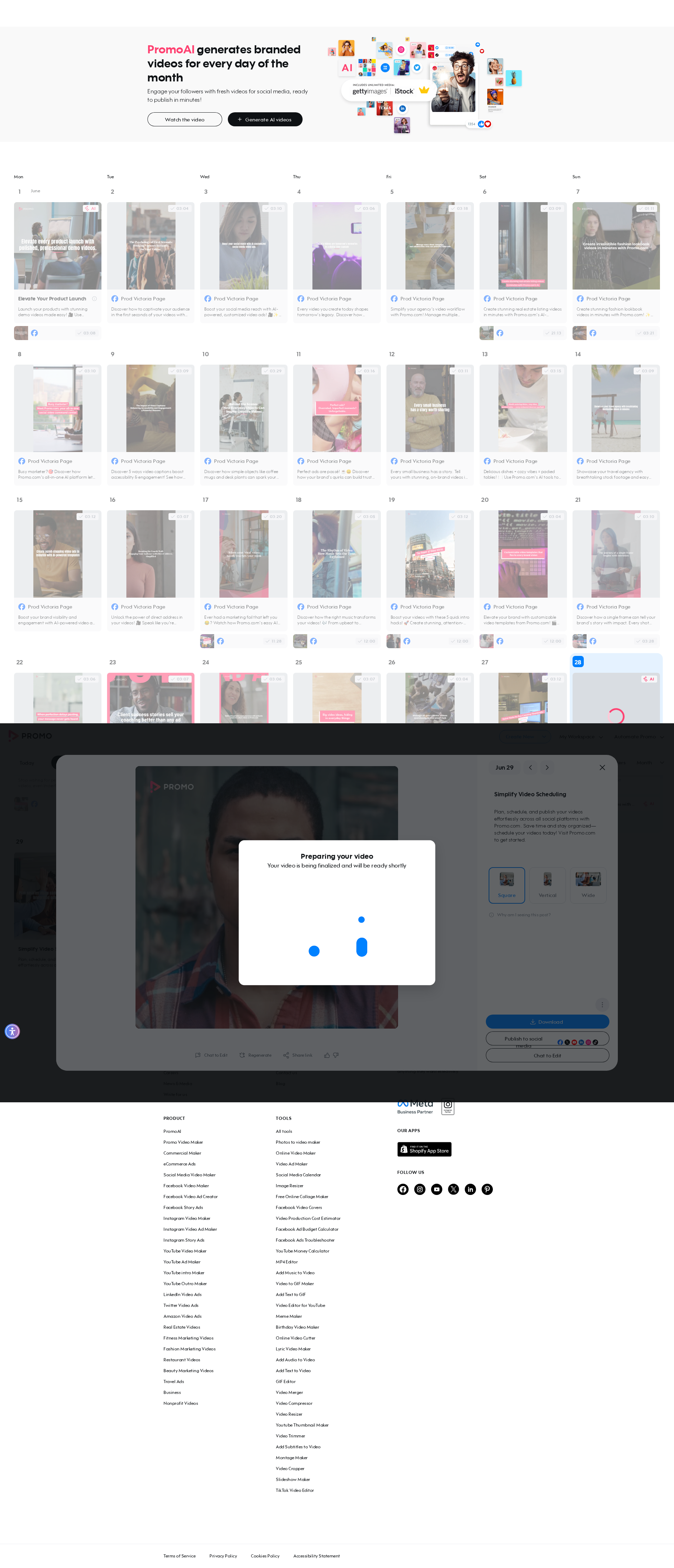Open Social Media Calendar footer link
The width and height of the screenshot is (674, 1568).
(298, 1175)
